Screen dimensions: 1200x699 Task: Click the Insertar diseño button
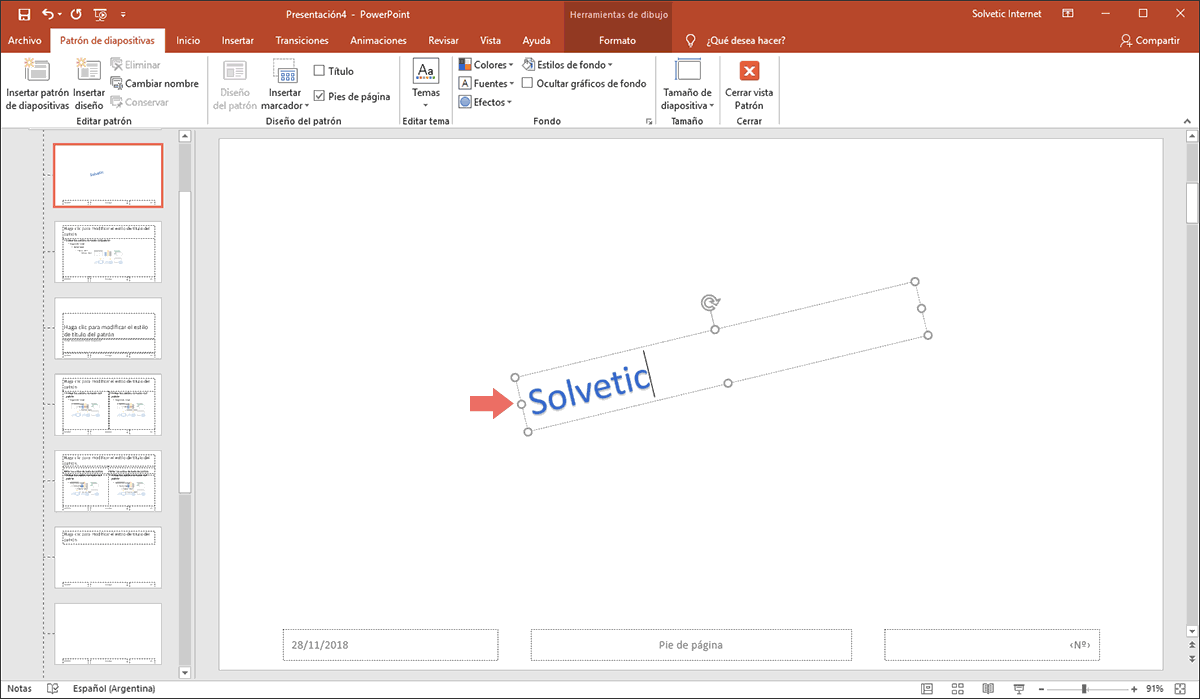click(x=88, y=84)
